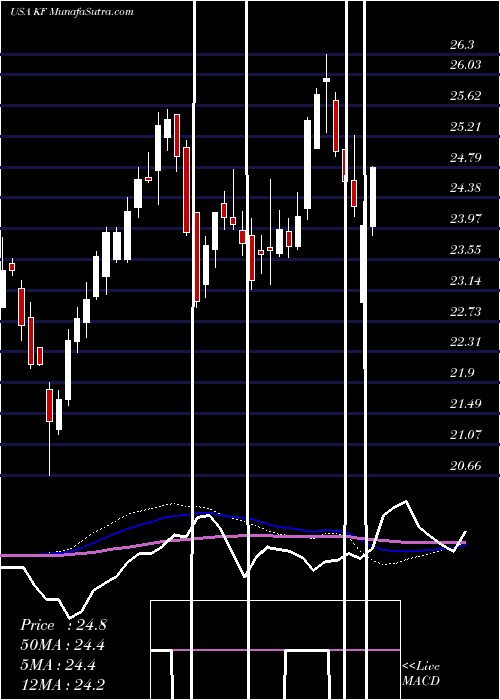
Task: Select the 23.55 price axis label
Action: [x=466, y=250]
